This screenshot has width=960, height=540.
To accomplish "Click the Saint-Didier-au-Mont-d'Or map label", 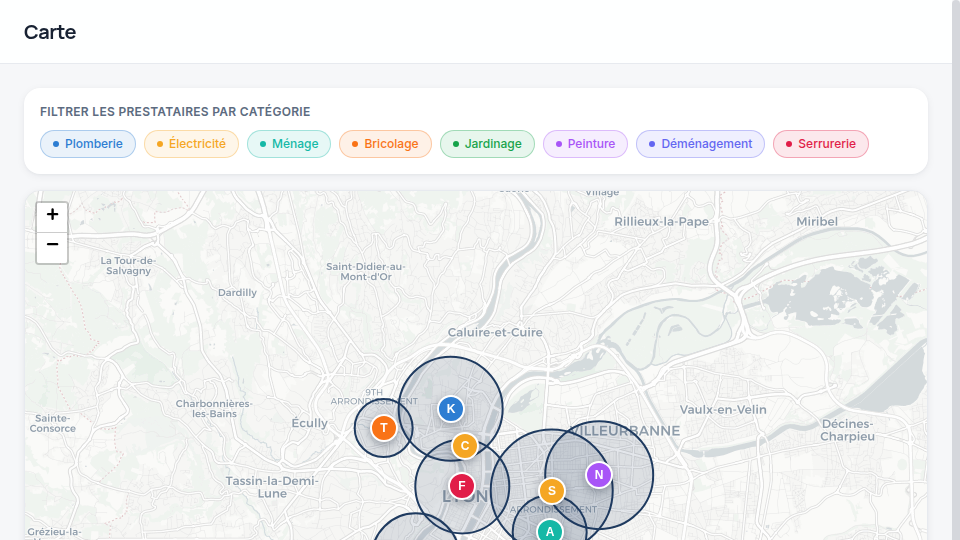I will 366,272.
